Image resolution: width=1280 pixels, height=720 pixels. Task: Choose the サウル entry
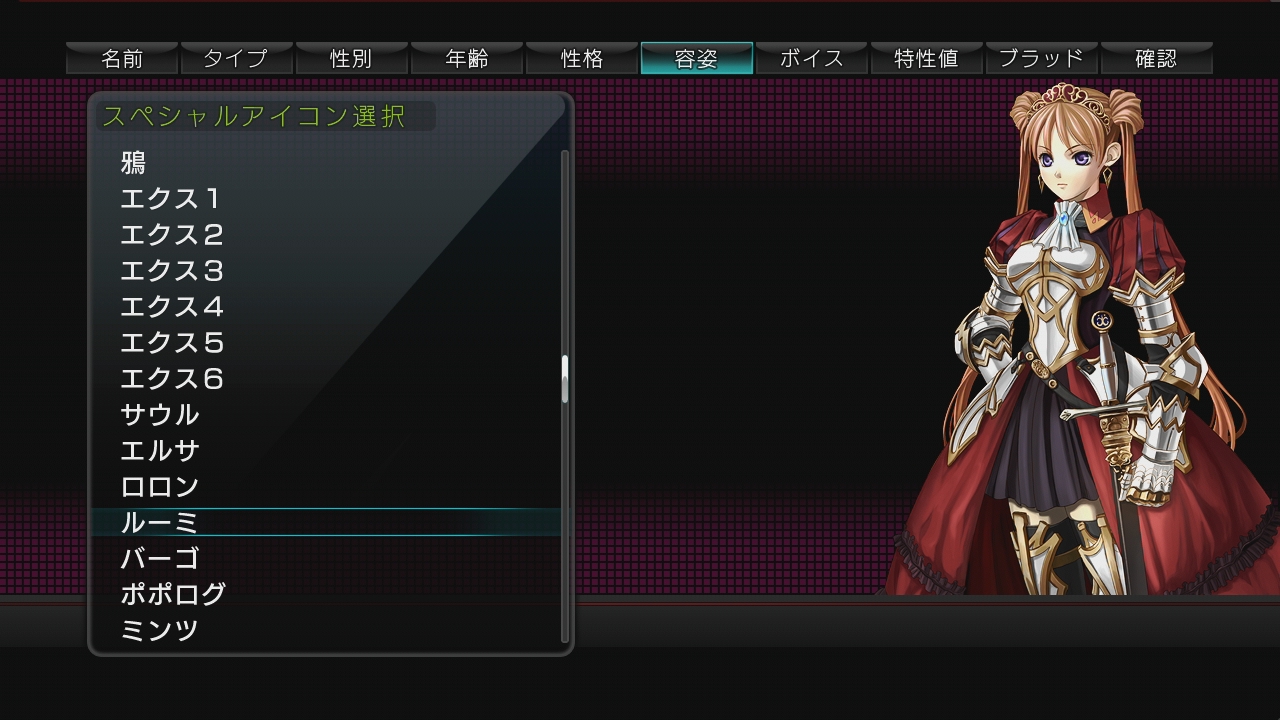click(x=160, y=415)
